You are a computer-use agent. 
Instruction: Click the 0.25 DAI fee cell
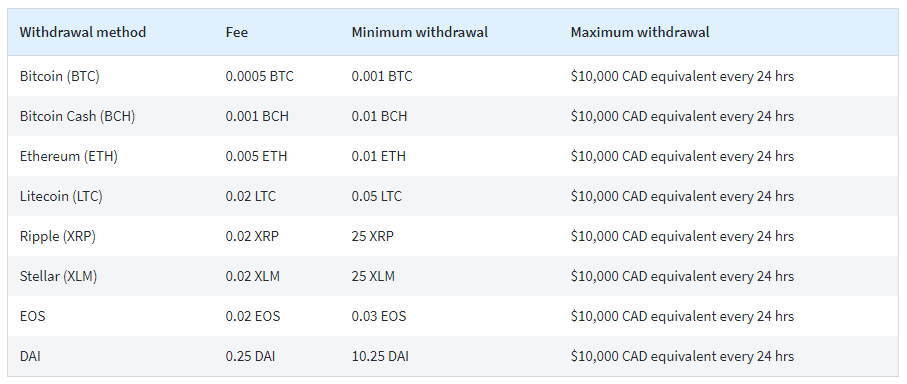coord(250,356)
